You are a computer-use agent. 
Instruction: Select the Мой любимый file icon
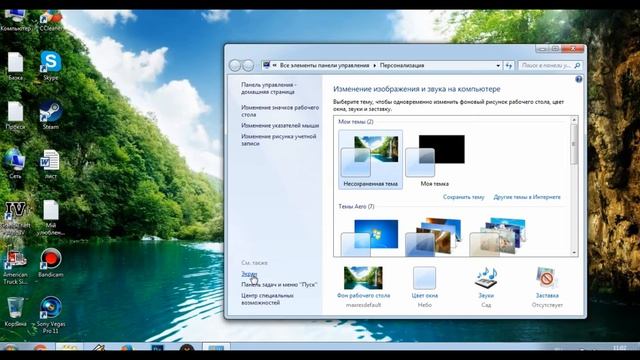(51, 218)
